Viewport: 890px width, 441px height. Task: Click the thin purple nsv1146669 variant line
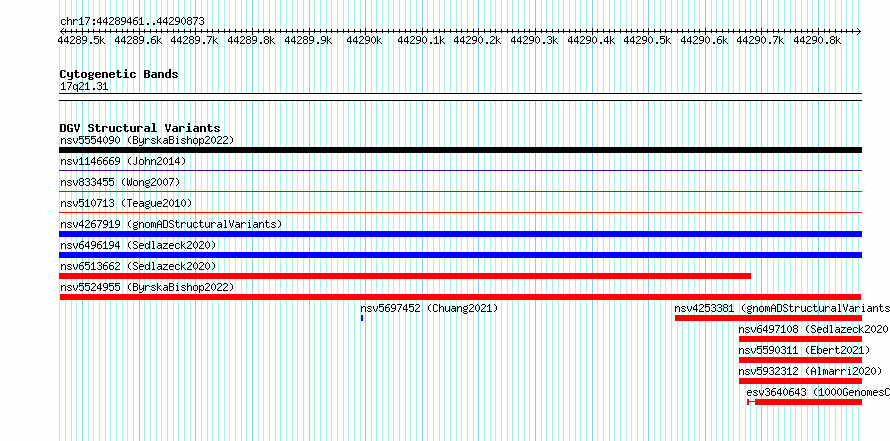(460, 170)
